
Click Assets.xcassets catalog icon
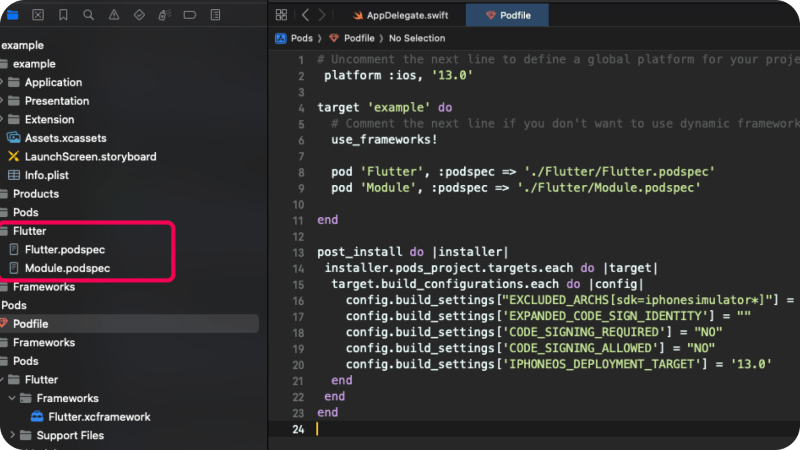click(x=14, y=138)
